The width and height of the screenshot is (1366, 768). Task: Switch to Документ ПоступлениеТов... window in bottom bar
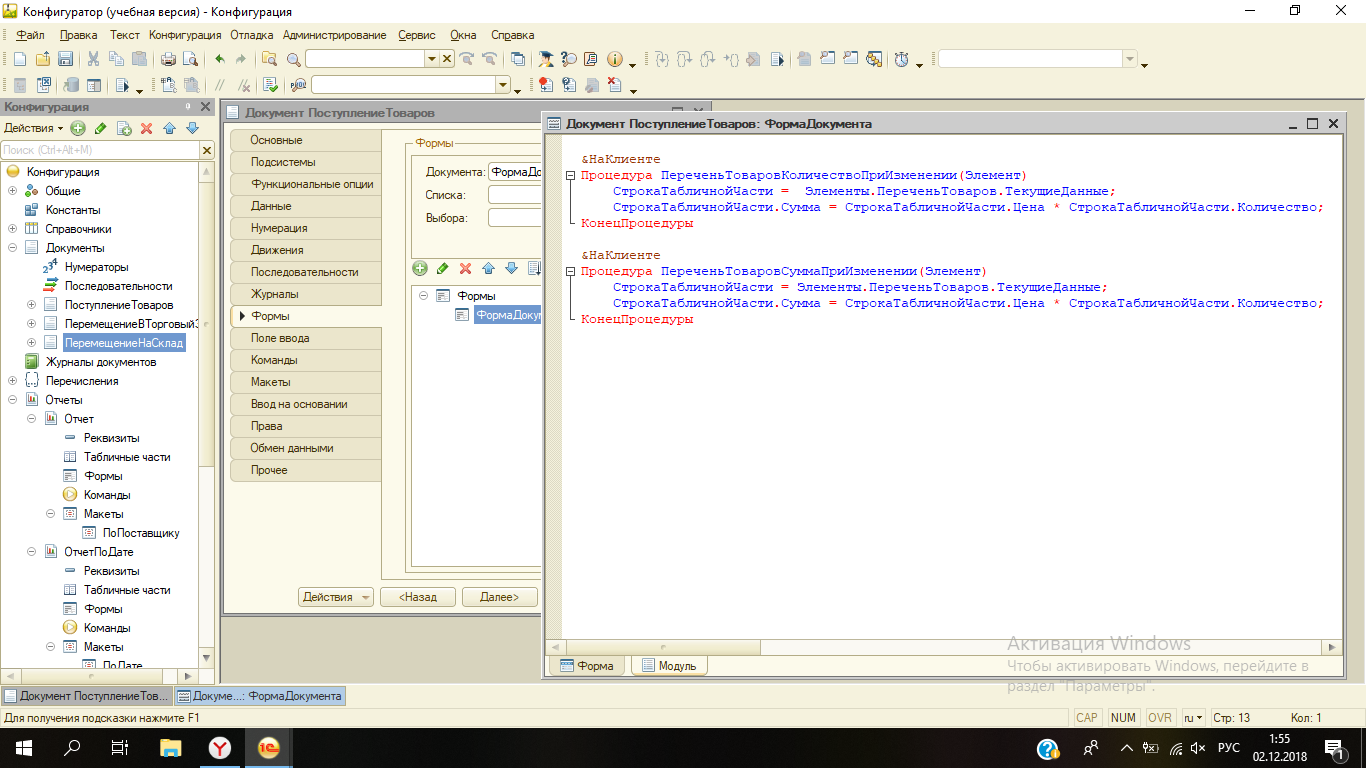click(x=87, y=696)
